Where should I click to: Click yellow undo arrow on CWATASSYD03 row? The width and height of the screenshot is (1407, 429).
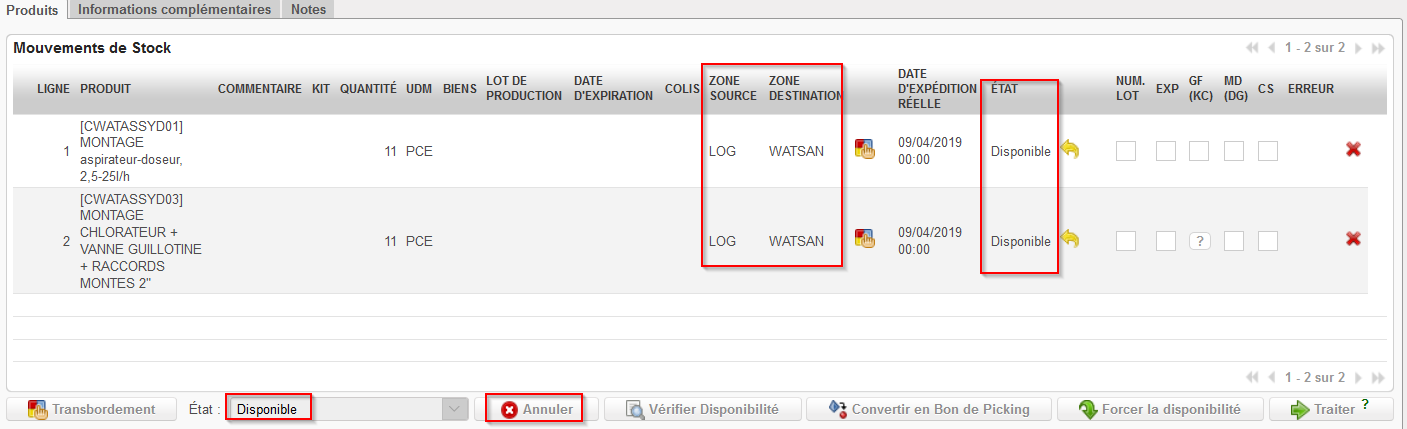1069,238
